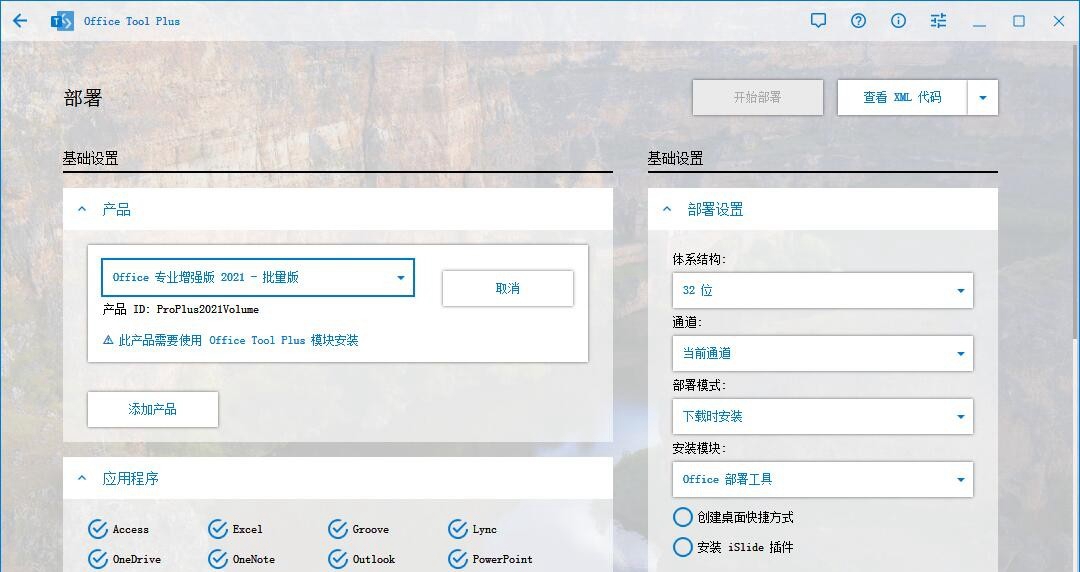
Task: Click the 部署 page heading
Action: point(83,98)
